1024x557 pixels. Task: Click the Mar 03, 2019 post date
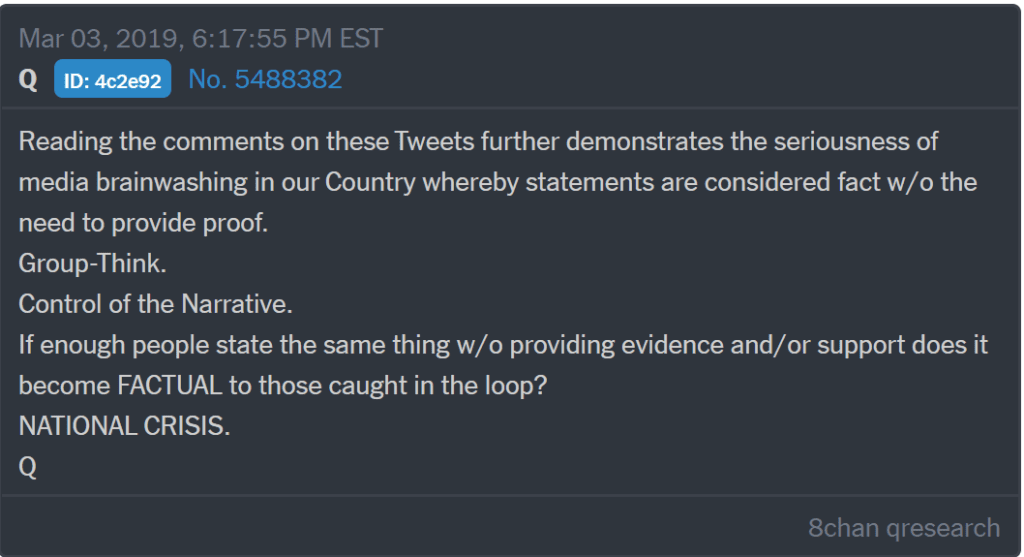(97, 39)
